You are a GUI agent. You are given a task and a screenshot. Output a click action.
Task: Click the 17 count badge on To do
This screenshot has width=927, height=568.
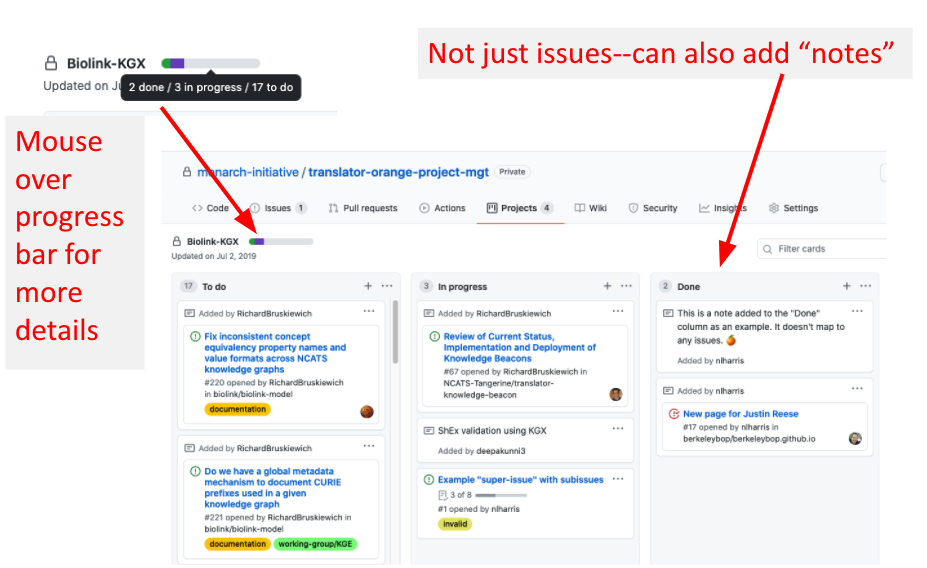188,286
